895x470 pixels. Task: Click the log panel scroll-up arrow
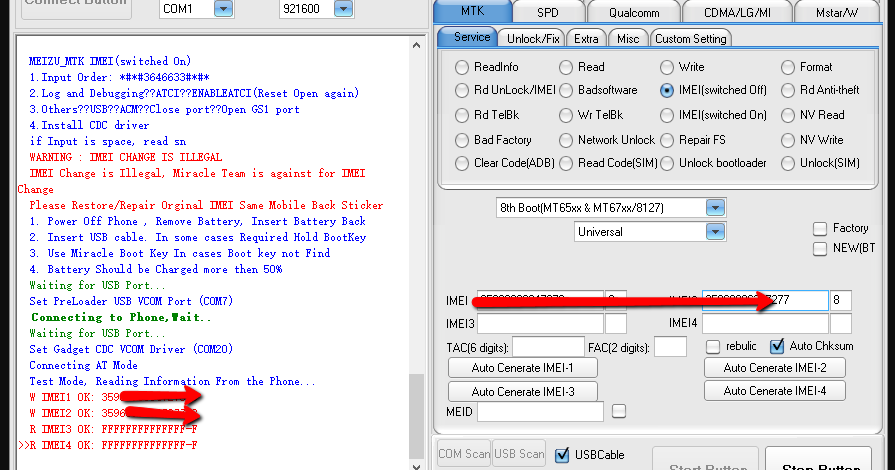[x=417, y=45]
